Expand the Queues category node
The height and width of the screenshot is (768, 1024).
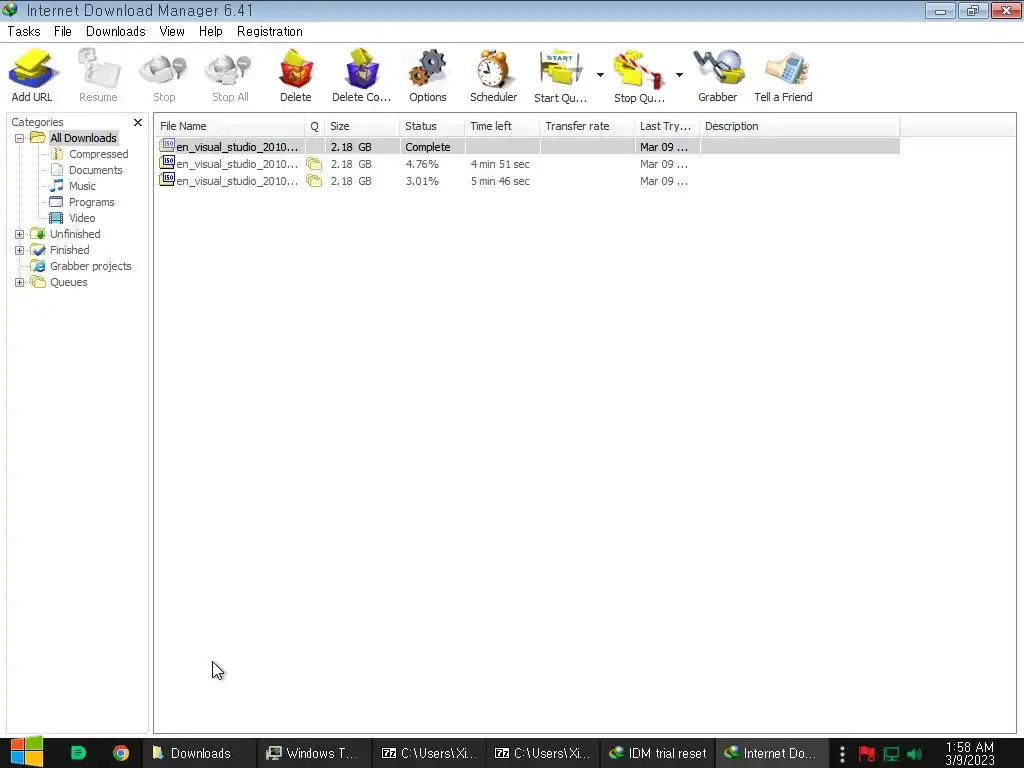pyautogui.click(x=20, y=282)
